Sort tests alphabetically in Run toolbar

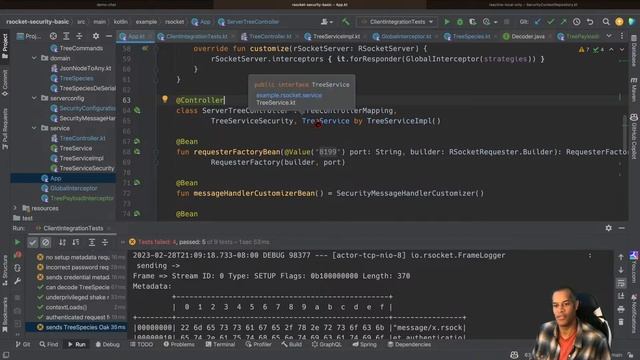click(x=62, y=242)
